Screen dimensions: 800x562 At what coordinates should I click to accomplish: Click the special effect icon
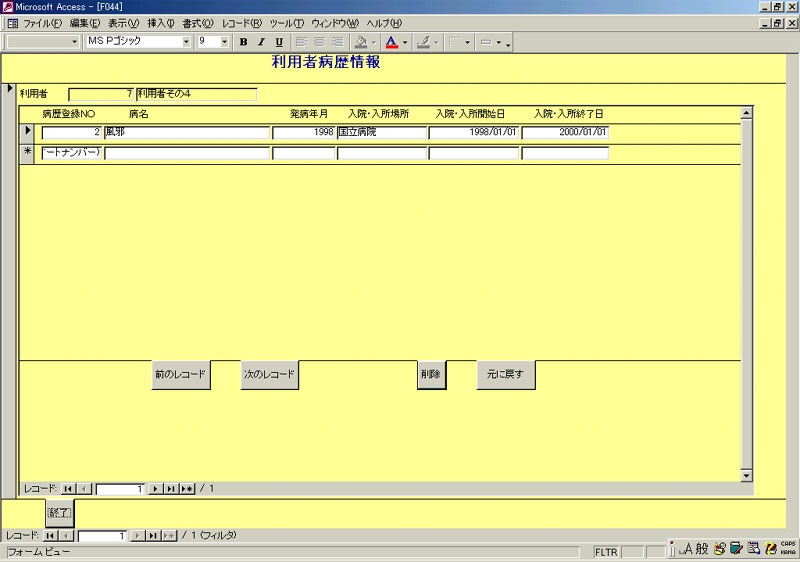pyautogui.click(x=486, y=42)
